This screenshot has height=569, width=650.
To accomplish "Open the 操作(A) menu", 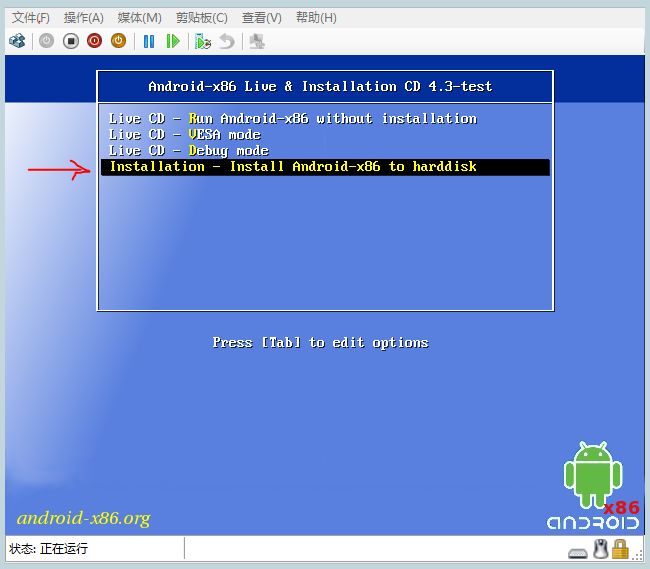I will [x=83, y=18].
